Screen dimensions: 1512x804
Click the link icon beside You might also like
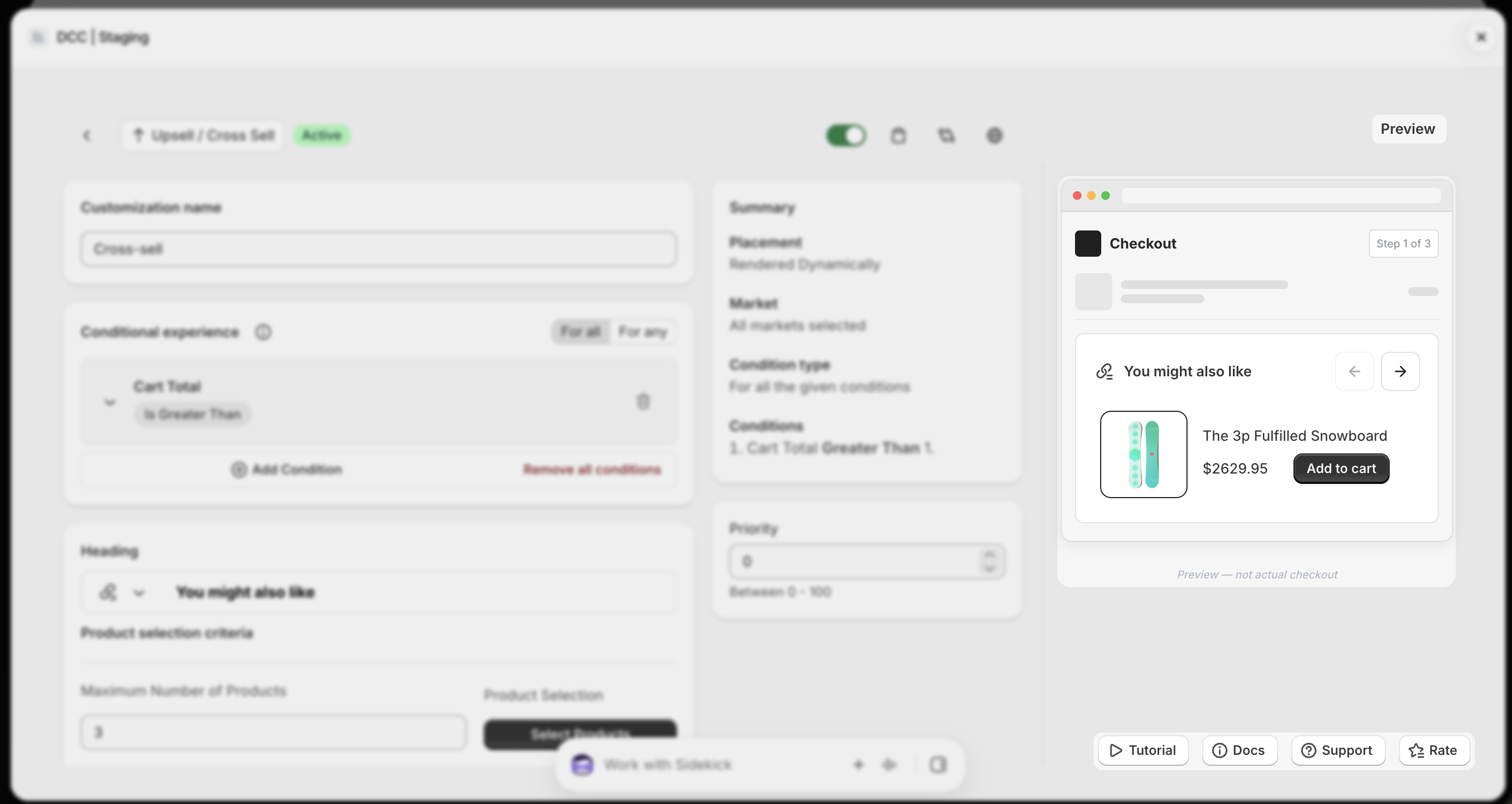(1105, 371)
